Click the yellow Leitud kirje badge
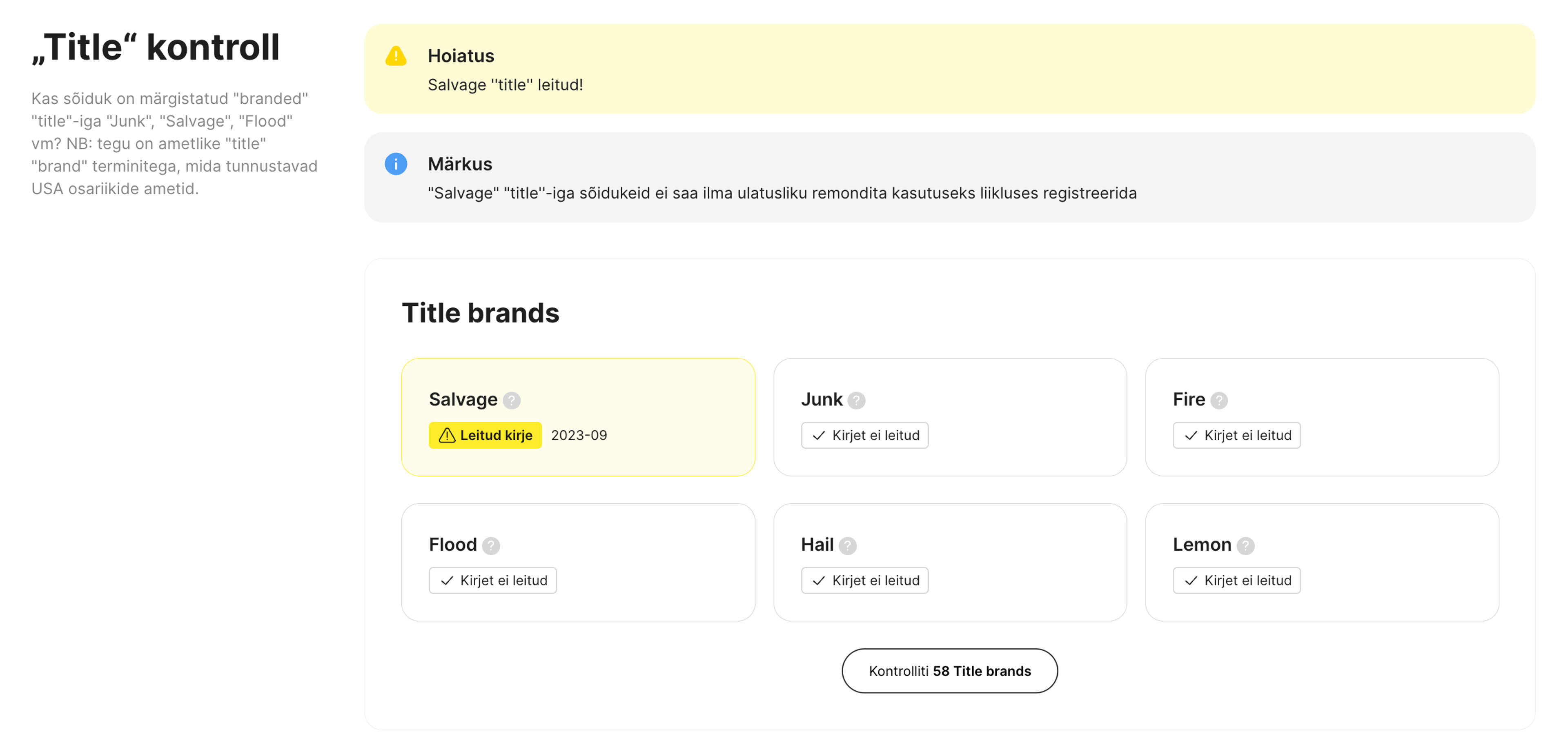1568x752 pixels. (x=485, y=435)
